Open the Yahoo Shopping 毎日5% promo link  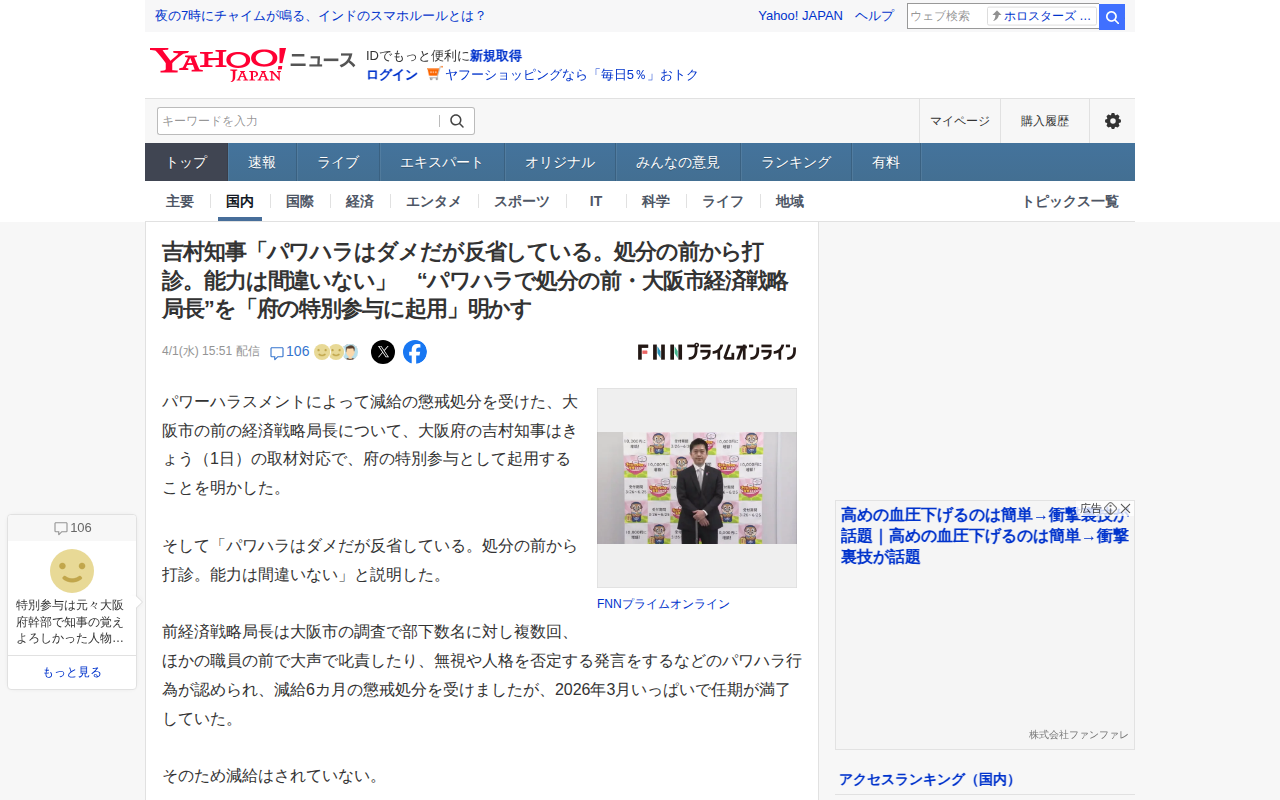click(571, 75)
